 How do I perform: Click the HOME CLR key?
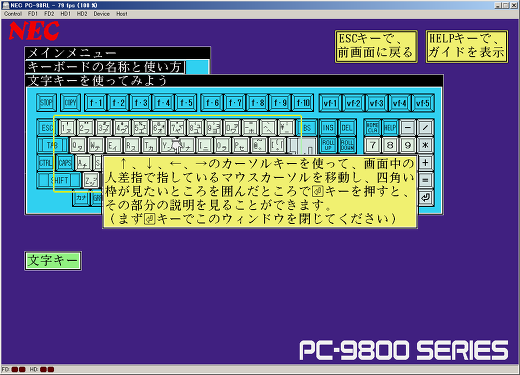click(x=372, y=128)
